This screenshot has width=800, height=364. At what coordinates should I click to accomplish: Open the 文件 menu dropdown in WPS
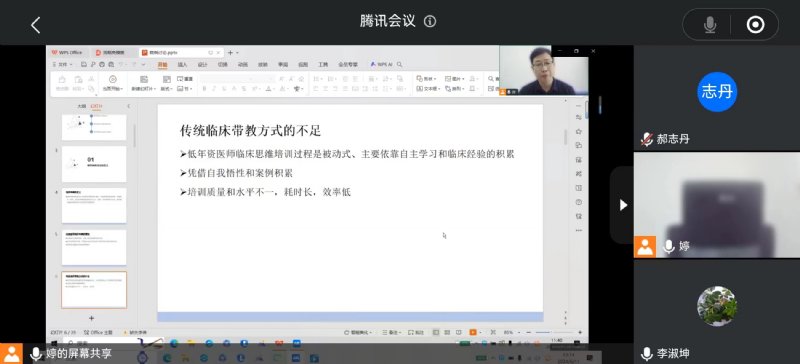point(63,65)
